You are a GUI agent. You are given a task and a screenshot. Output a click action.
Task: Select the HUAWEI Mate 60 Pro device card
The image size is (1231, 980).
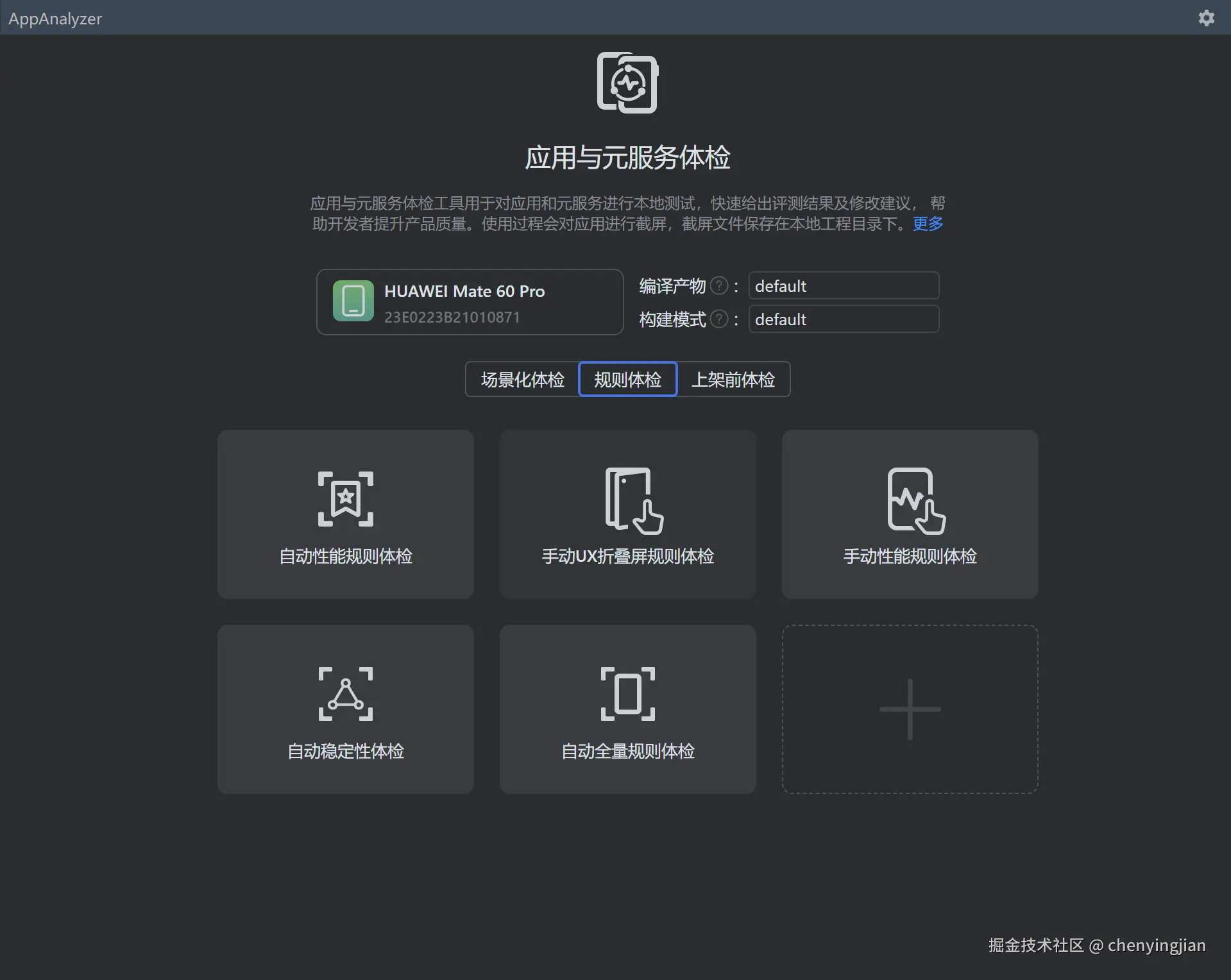point(470,301)
